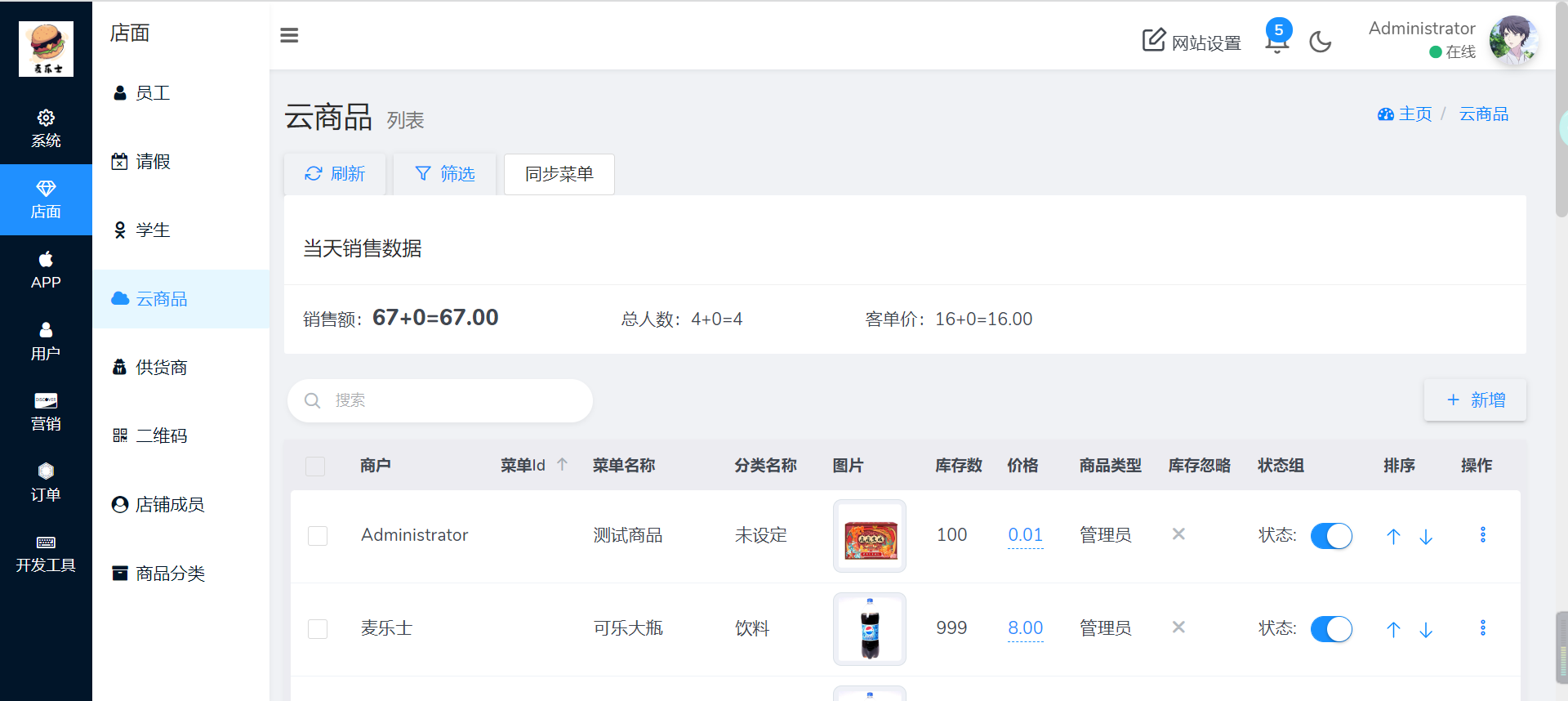Check the select-all checkbox in table header

point(315,466)
